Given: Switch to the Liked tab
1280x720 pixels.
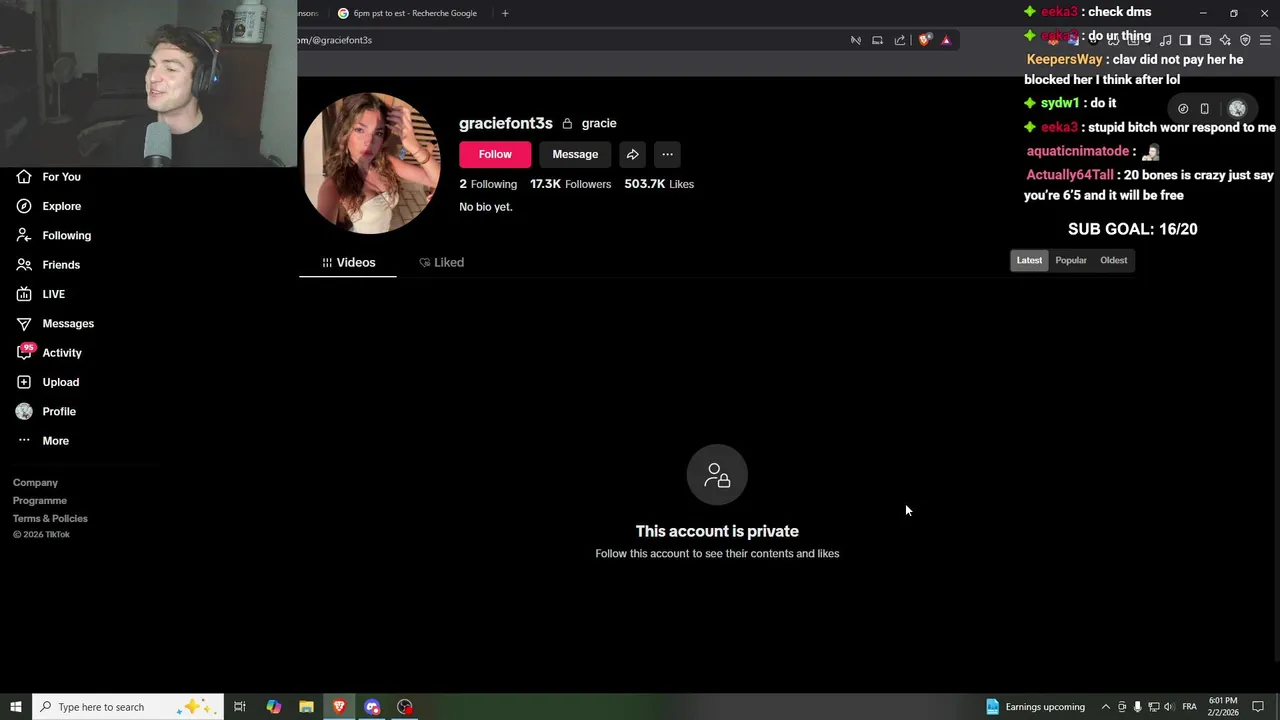Looking at the screenshot, I should tap(441, 262).
